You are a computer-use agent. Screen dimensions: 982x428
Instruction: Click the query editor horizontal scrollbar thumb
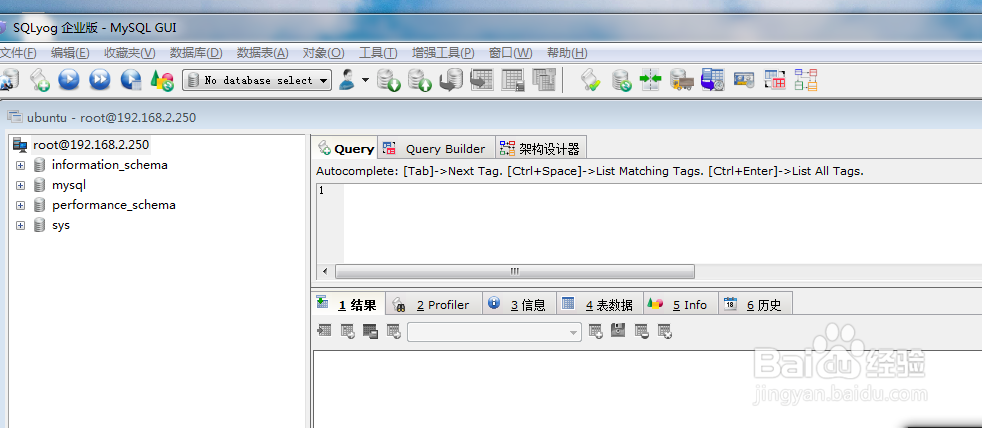click(x=515, y=271)
